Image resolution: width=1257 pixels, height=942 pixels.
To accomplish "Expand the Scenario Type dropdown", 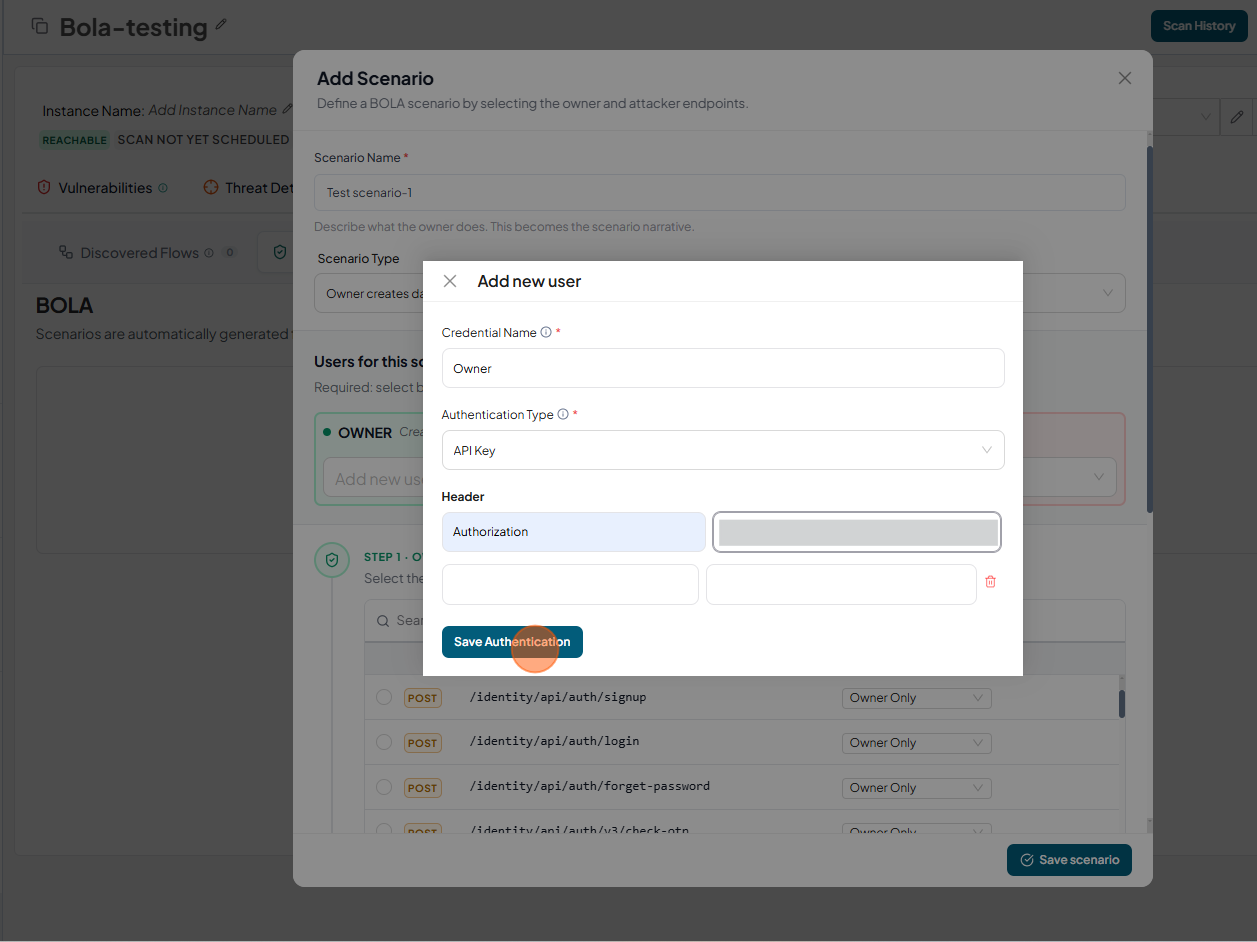I will [x=1106, y=293].
